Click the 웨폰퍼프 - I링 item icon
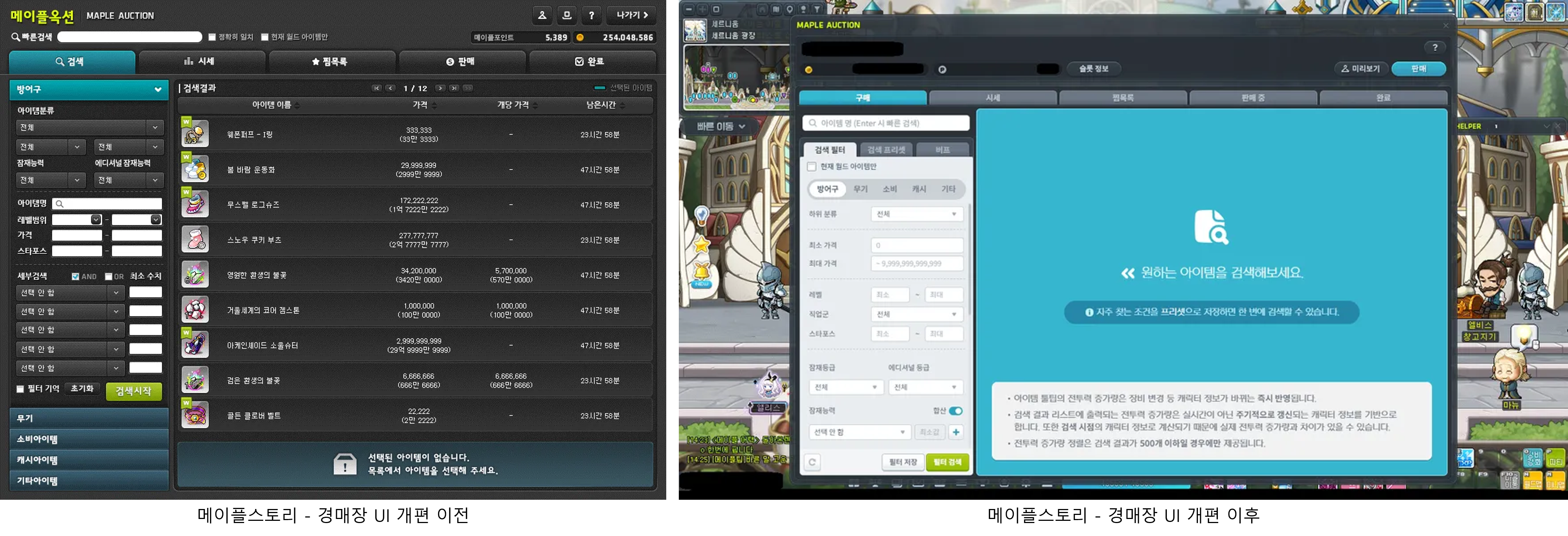1568x536 pixels. [x=195, y=134]
